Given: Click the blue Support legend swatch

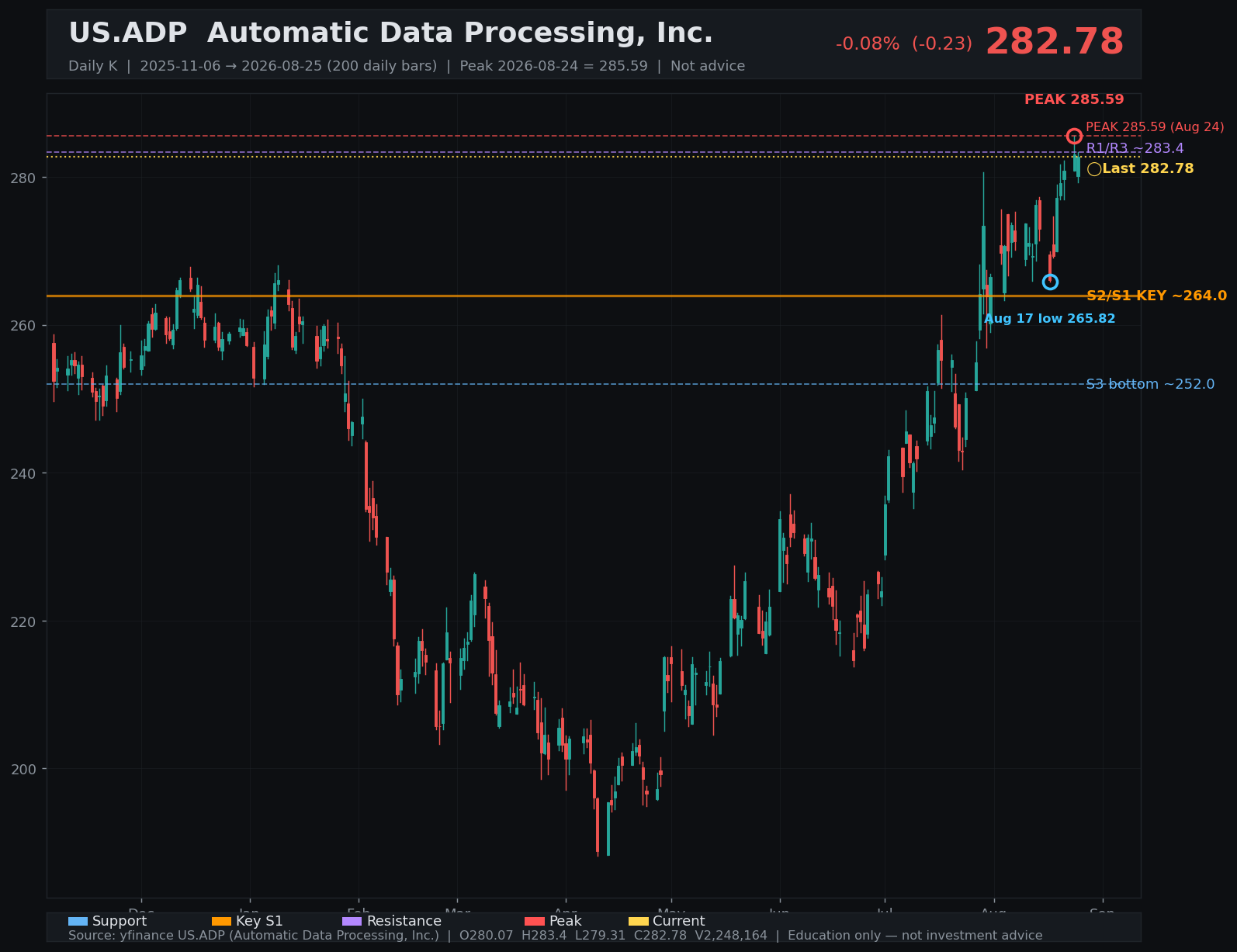Looking at the screenshot, I should pyautogui.click(x=78, y=921).
